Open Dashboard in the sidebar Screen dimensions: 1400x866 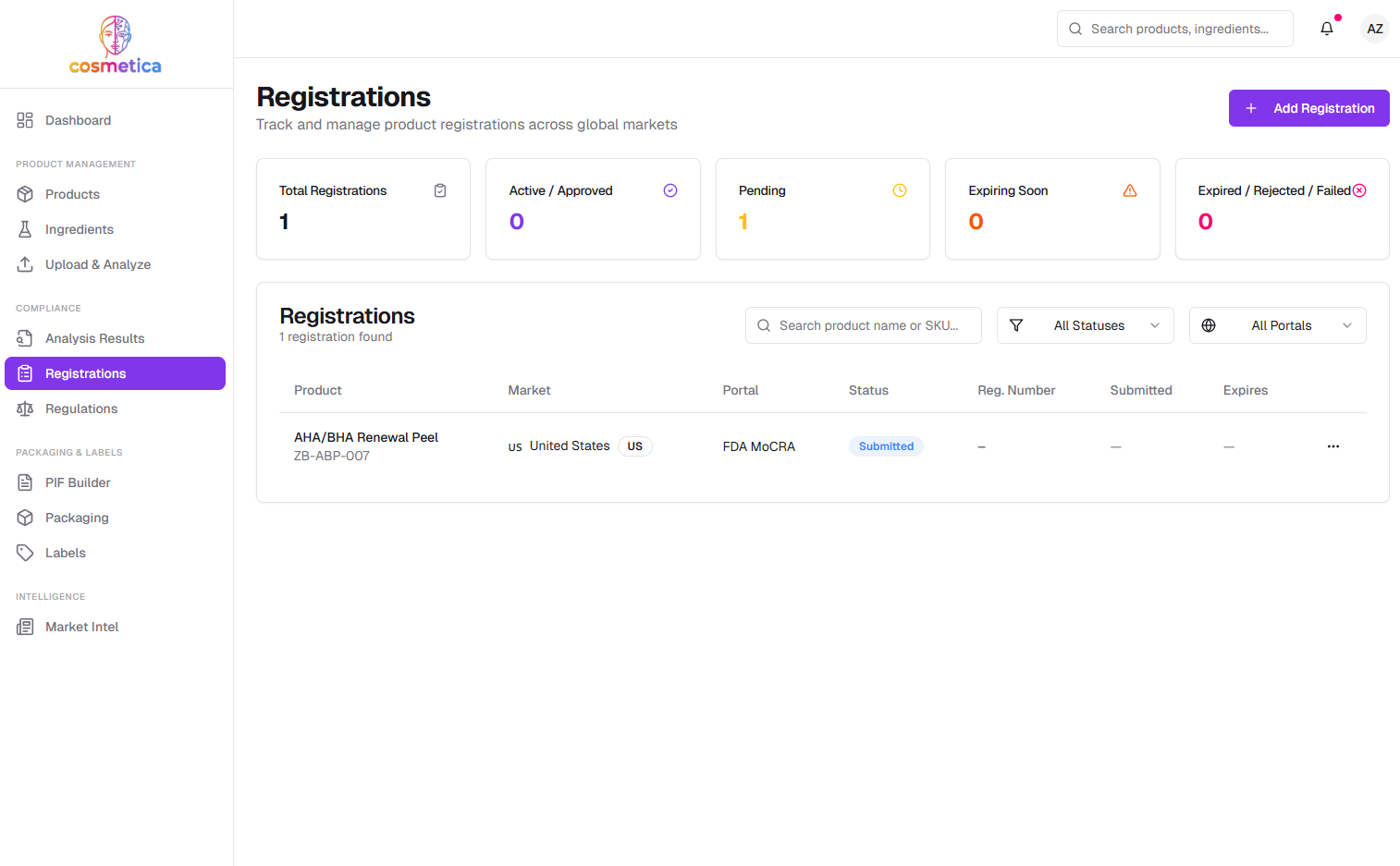click(78, 120)
